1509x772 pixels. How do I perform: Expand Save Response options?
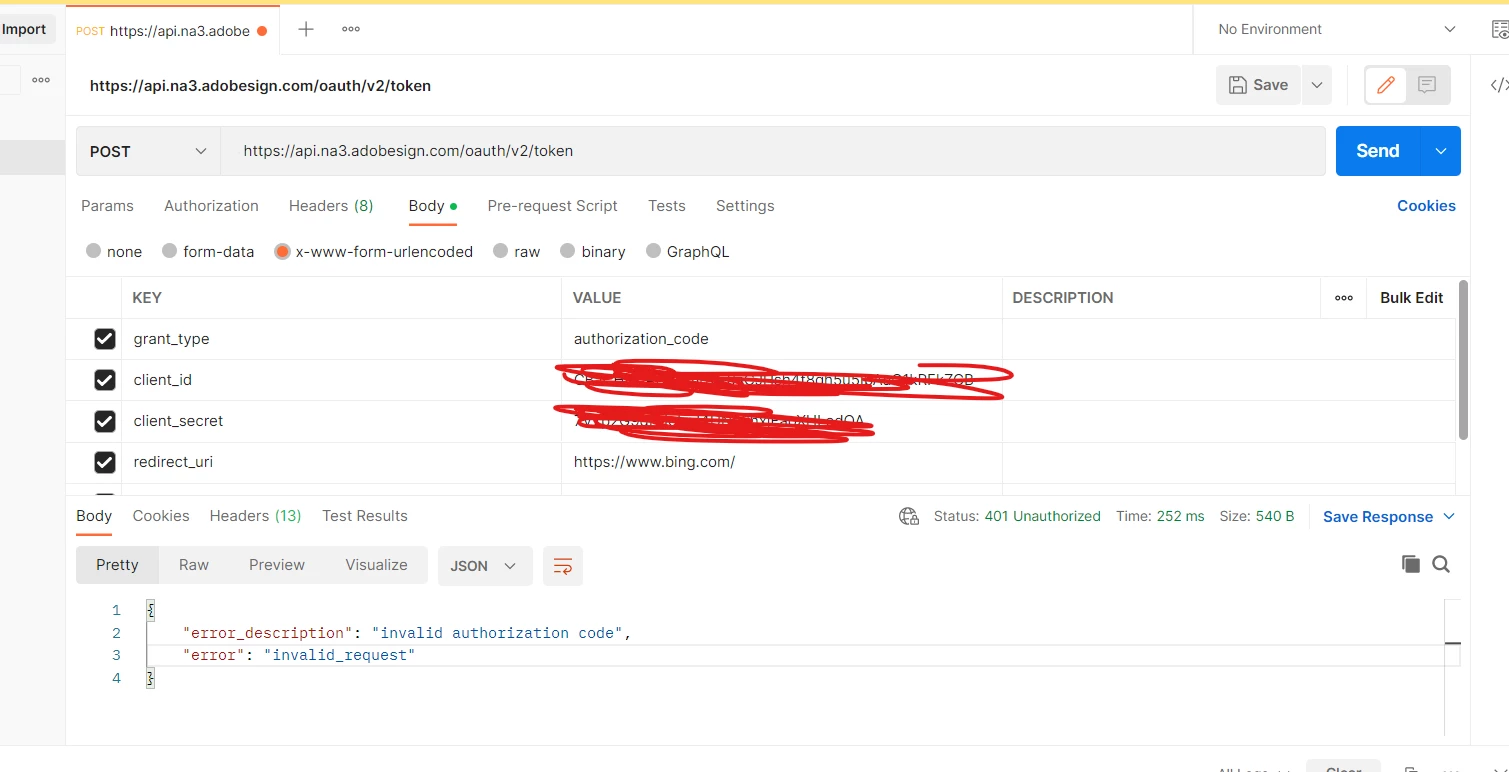1449,516
